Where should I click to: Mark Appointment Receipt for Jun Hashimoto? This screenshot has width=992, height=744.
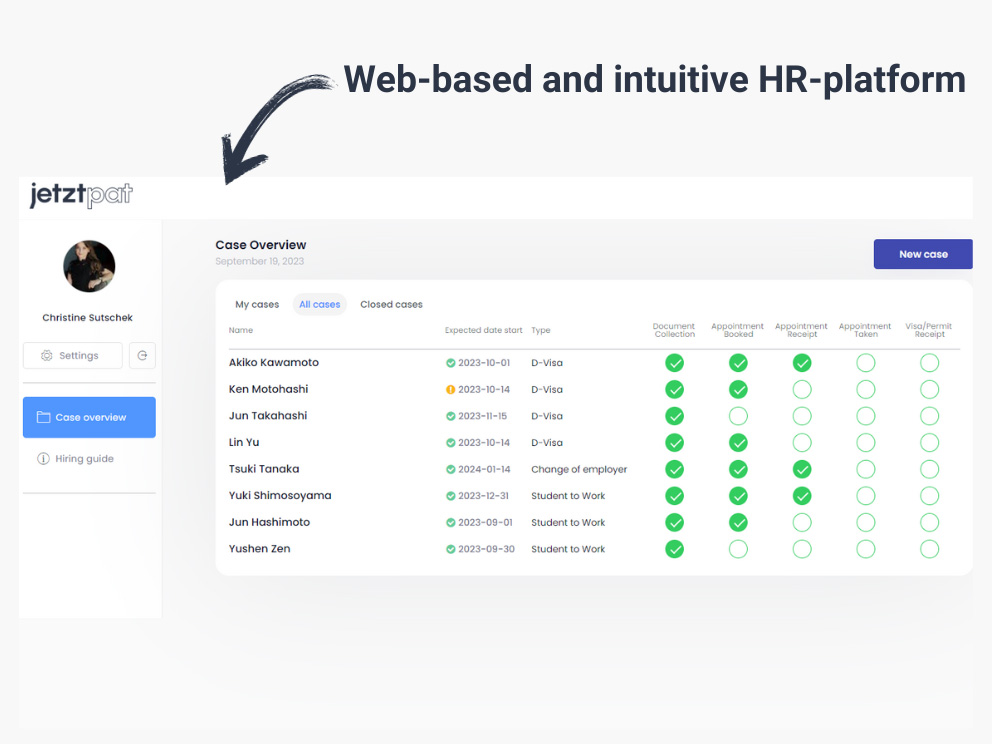[x=802, y=522]
